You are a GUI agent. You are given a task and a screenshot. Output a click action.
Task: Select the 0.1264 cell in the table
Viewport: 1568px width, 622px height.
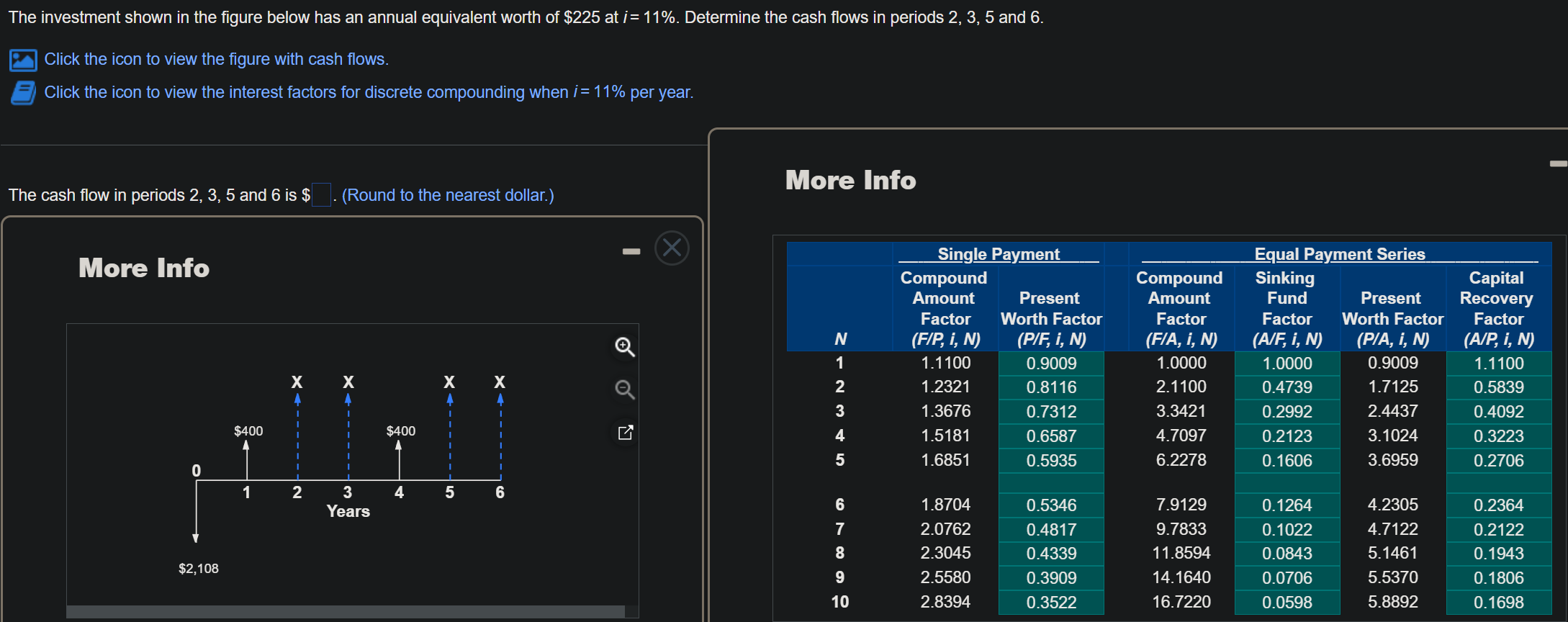[1287, 505]
